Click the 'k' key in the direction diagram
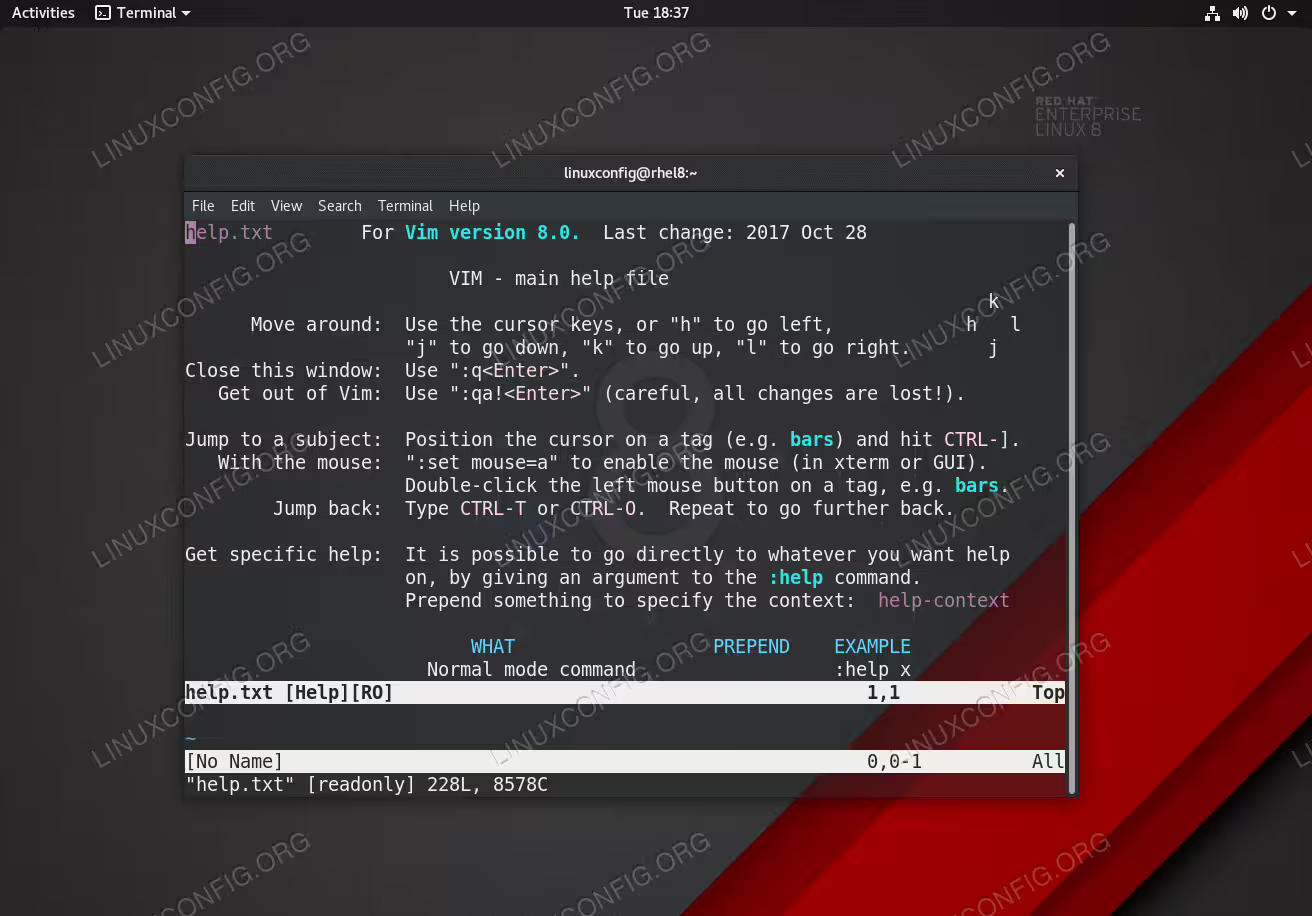The height and width of the screenshot is (916, 1312). (x=993, y=301)
